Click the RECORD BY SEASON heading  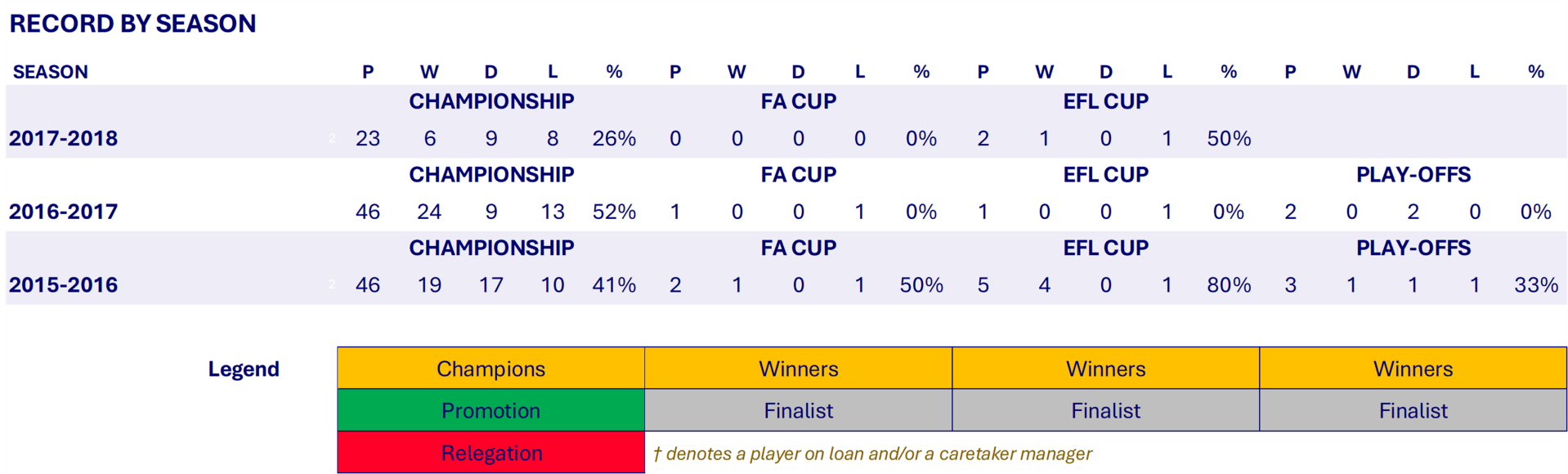pyautogui.click(x=132, y=24)
